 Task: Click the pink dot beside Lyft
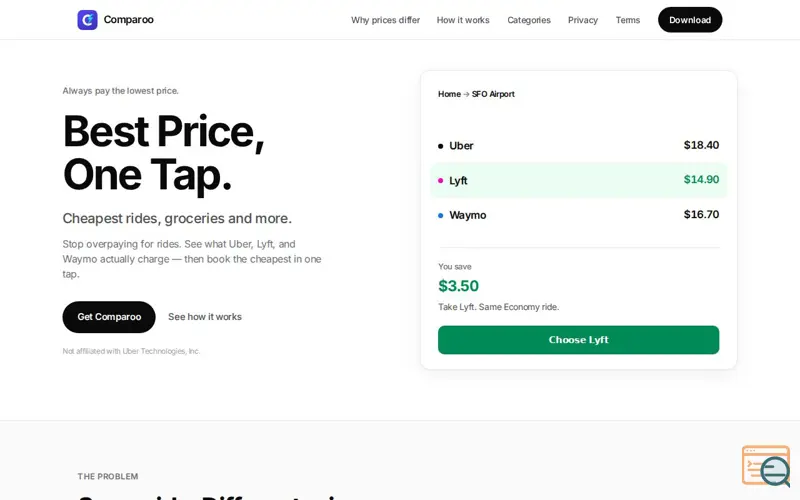click(440, 181)
